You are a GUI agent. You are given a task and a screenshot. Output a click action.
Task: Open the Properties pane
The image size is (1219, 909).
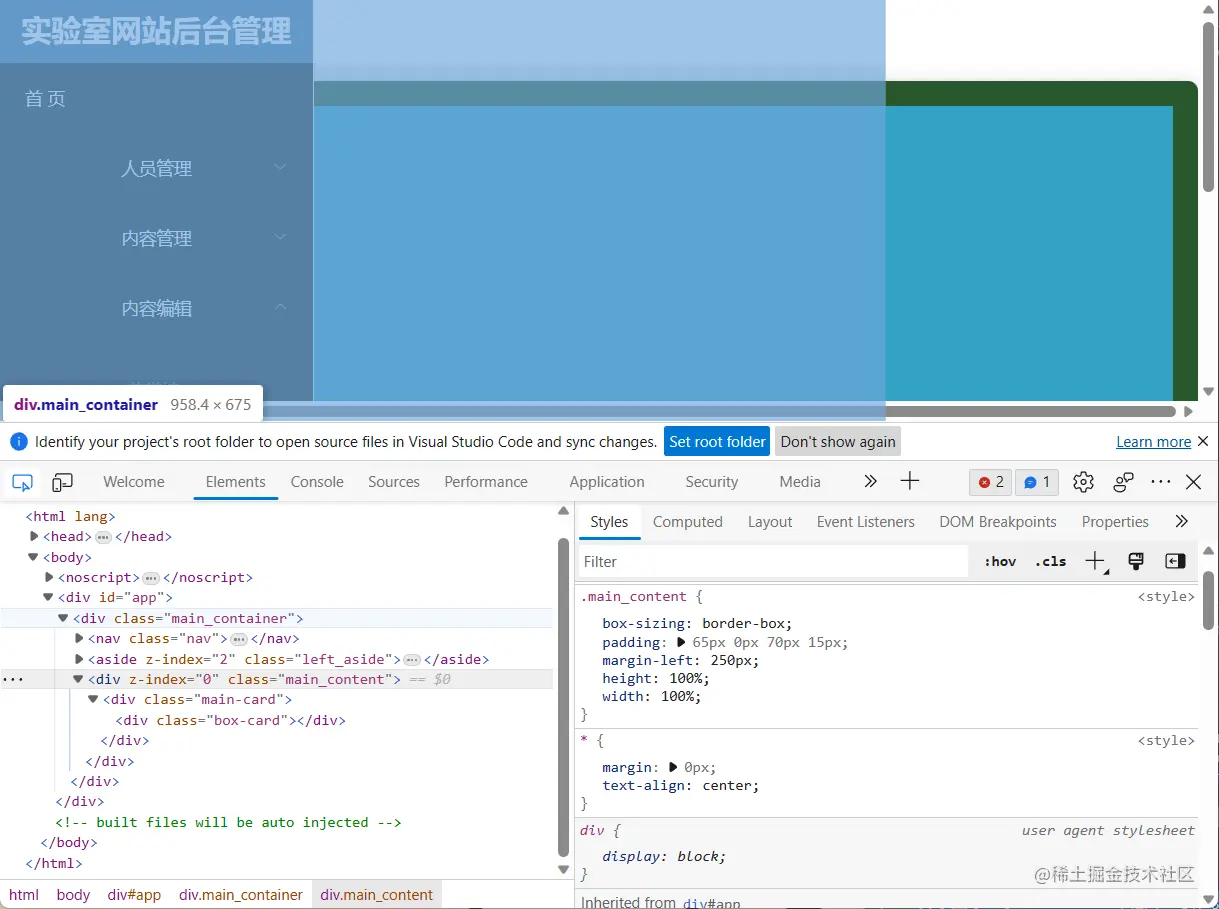tap(1115, 522)
